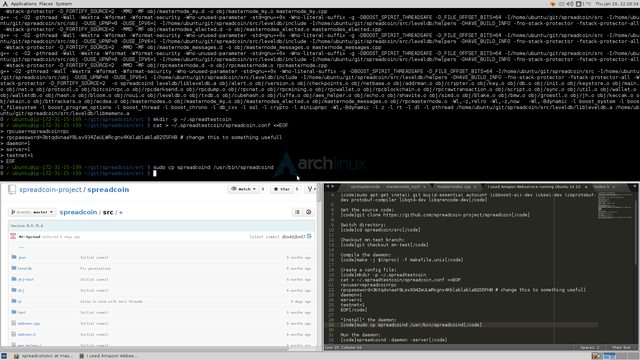Open the qt folder
Image resolution: width=640 pixels, height=360 pixels.
point(20,302)
